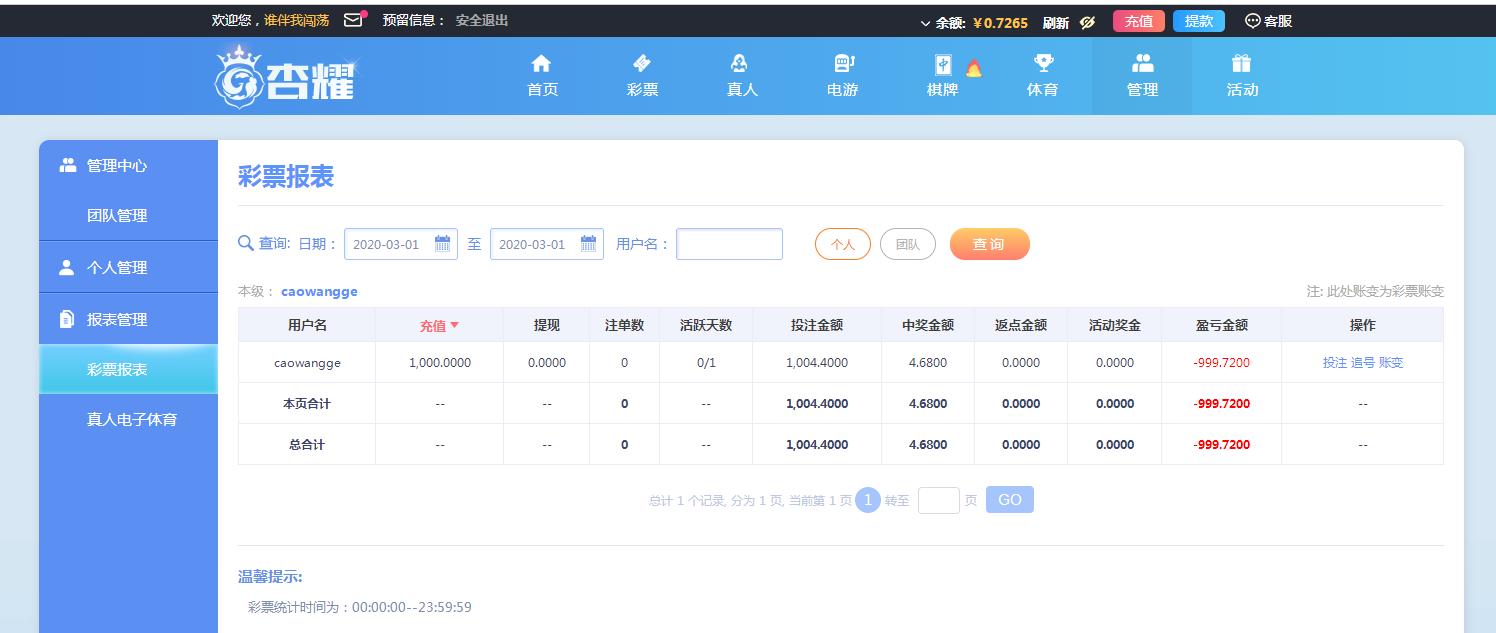Click page number jump input
The image size is (1496, 633).
tap(939, 500)
